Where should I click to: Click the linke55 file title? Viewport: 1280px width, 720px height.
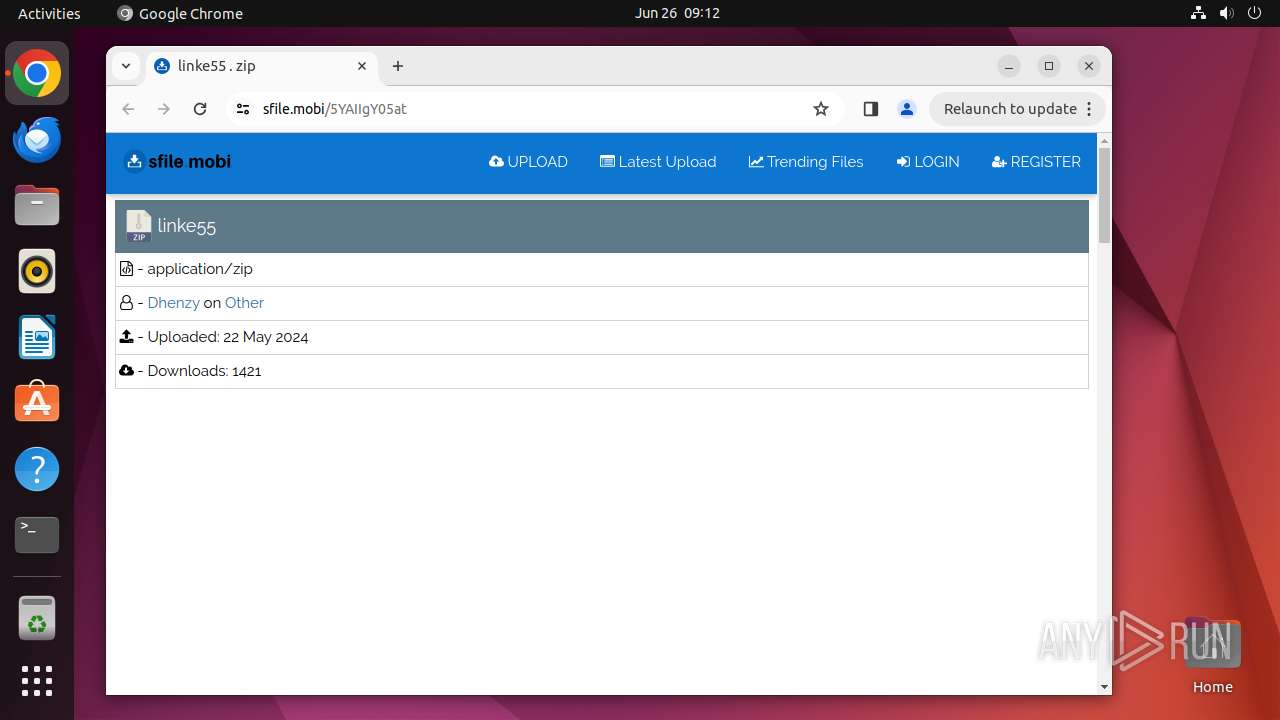click(187, 226)
